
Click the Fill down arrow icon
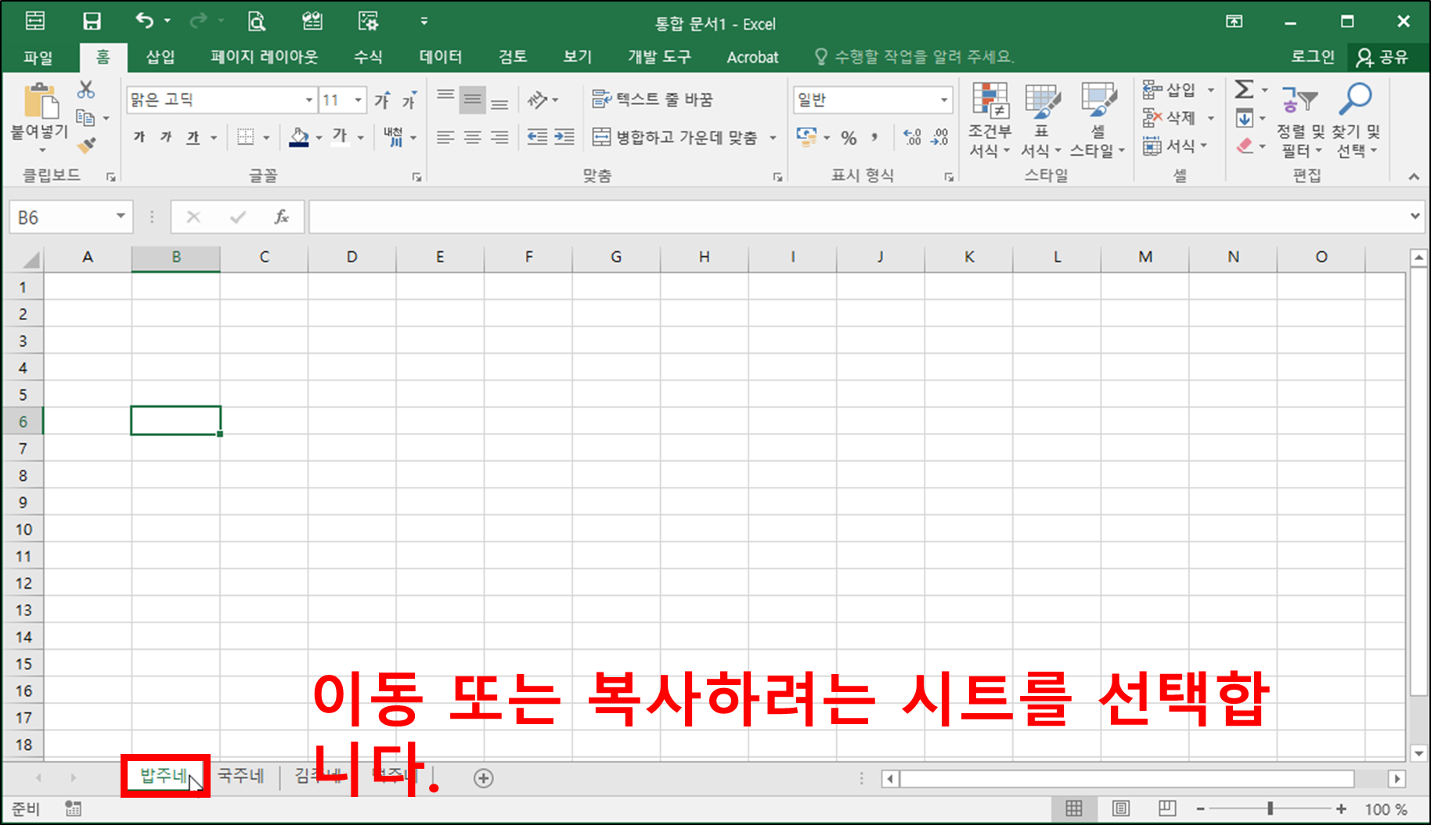1244,119
